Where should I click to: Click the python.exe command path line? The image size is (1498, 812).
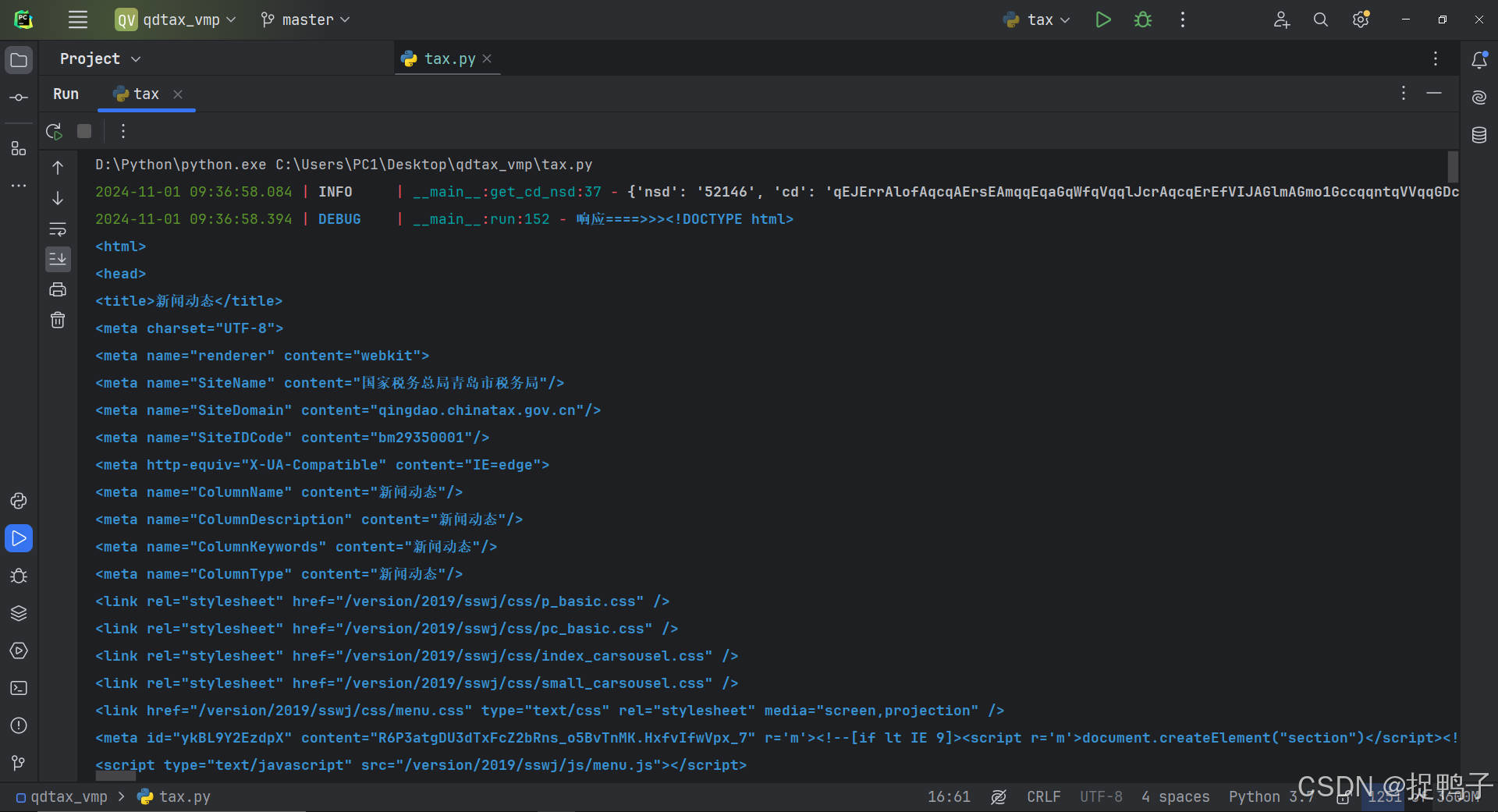[344, 165]
